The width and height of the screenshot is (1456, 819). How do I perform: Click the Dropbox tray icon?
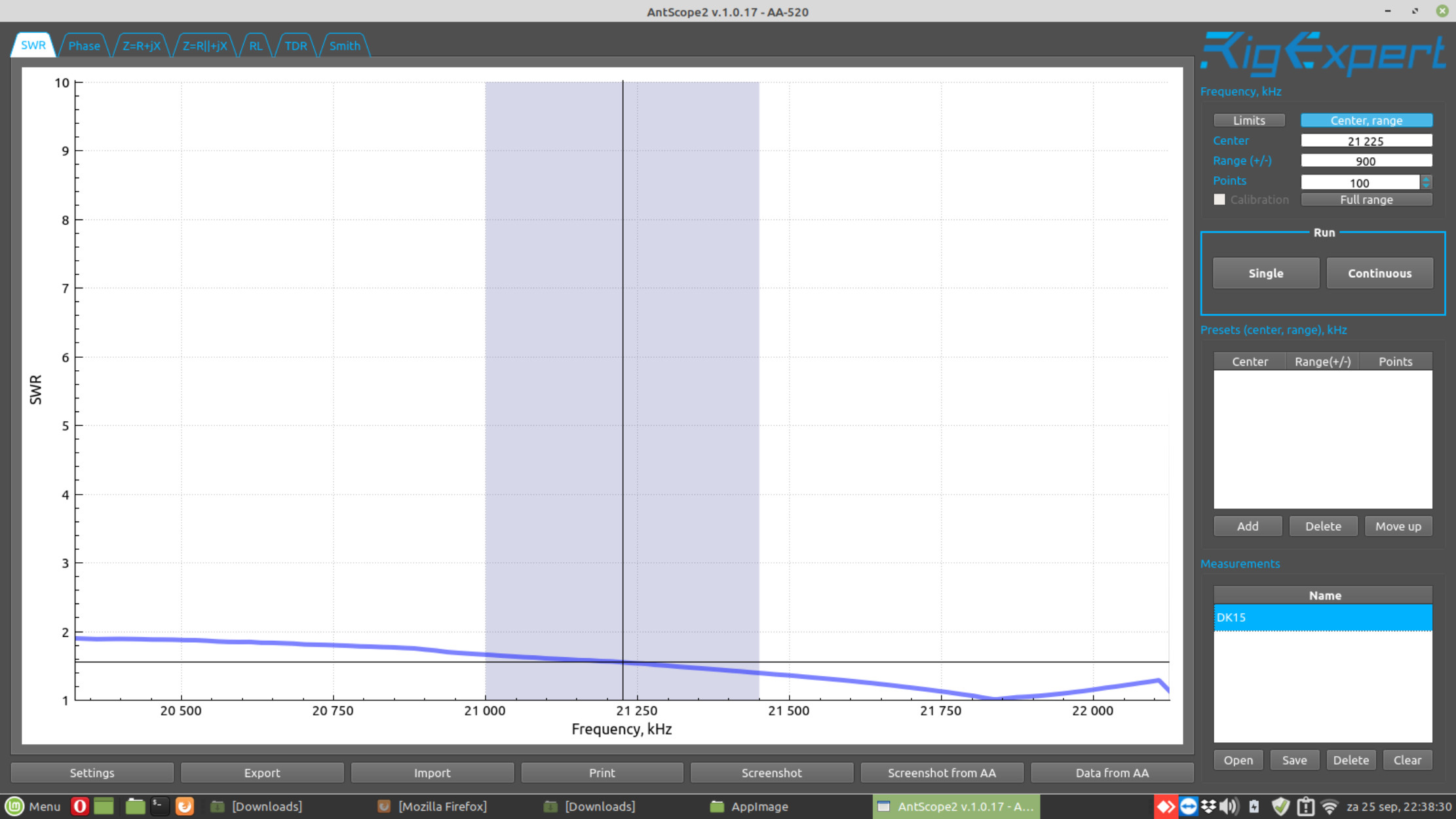click(1208, 806)
